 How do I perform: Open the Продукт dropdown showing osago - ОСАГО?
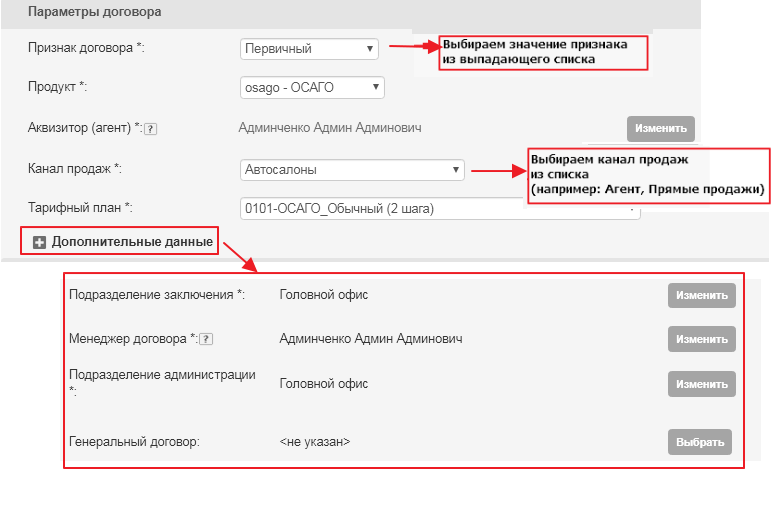[312, 87]
